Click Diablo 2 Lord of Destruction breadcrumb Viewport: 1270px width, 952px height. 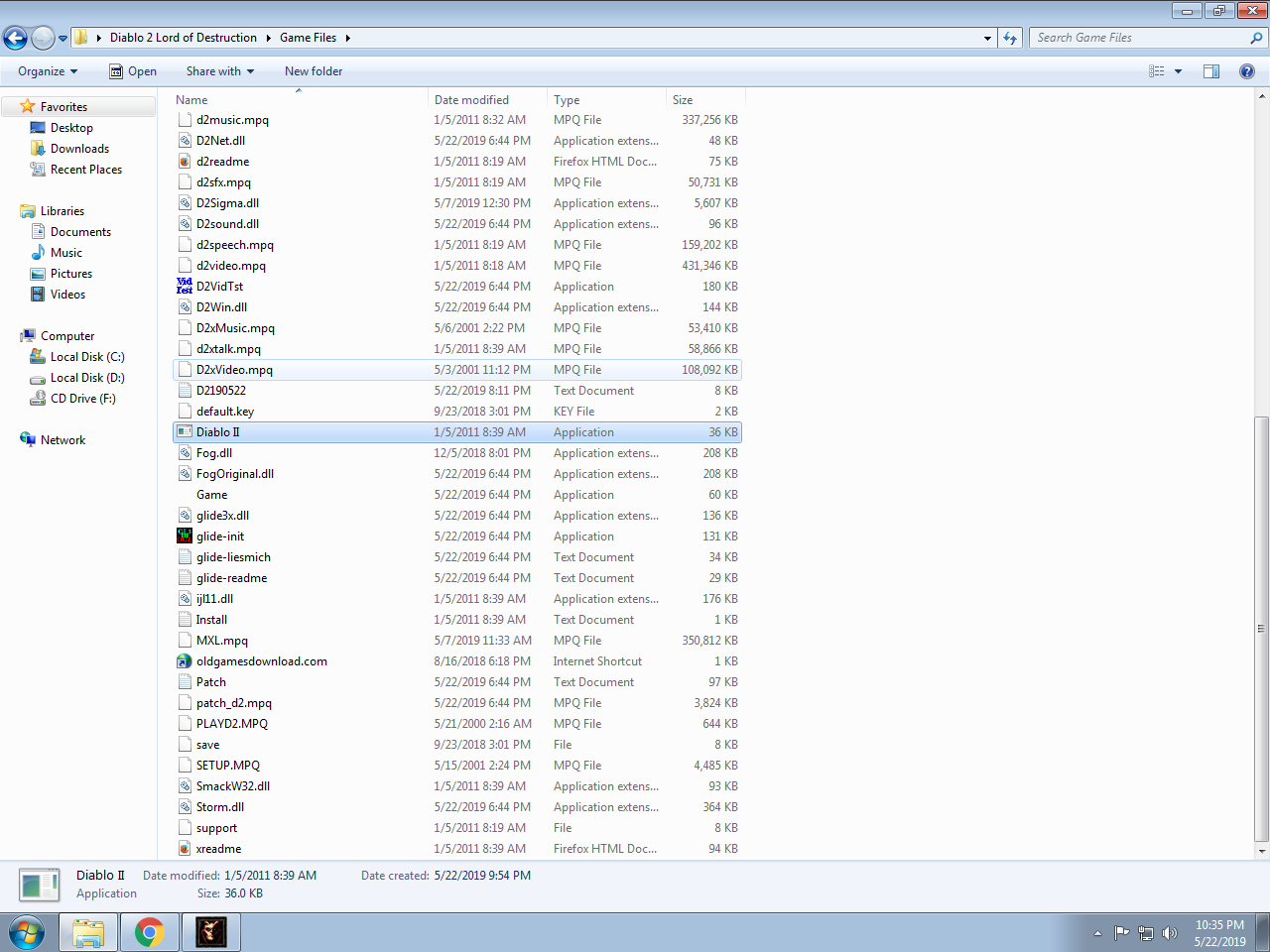coord(184,38)
